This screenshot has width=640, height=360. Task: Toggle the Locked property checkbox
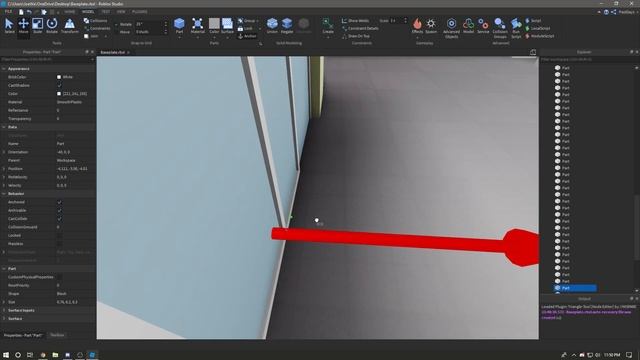tap(59, 236)
